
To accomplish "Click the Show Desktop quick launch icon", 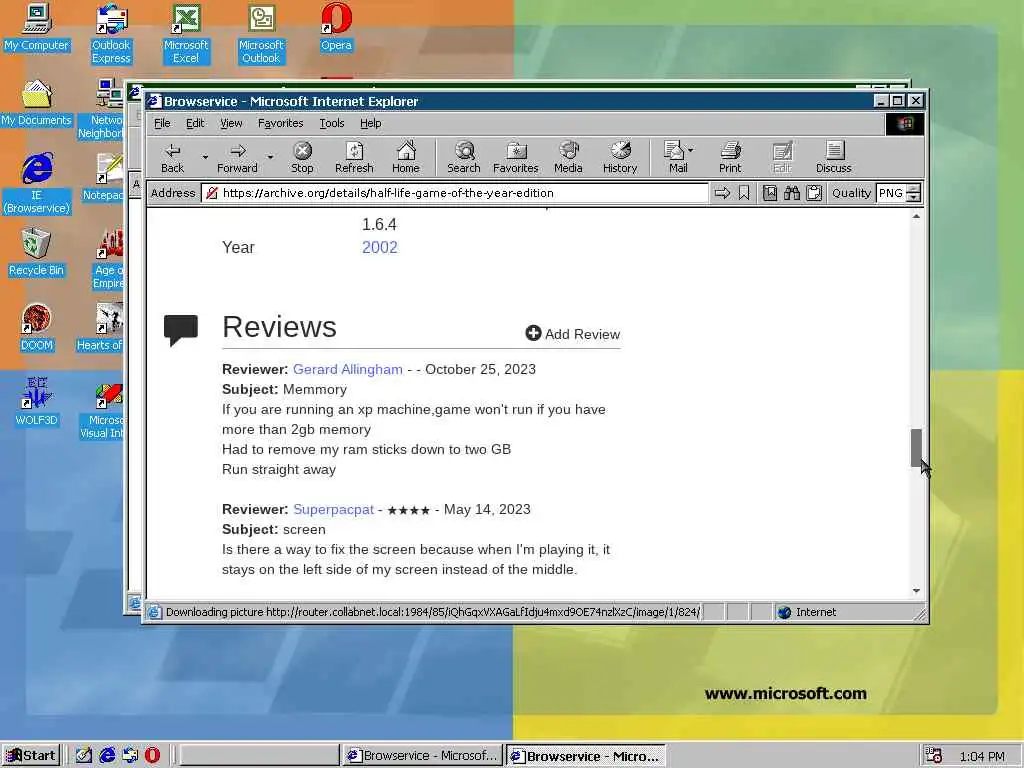I will pos(84,756).
